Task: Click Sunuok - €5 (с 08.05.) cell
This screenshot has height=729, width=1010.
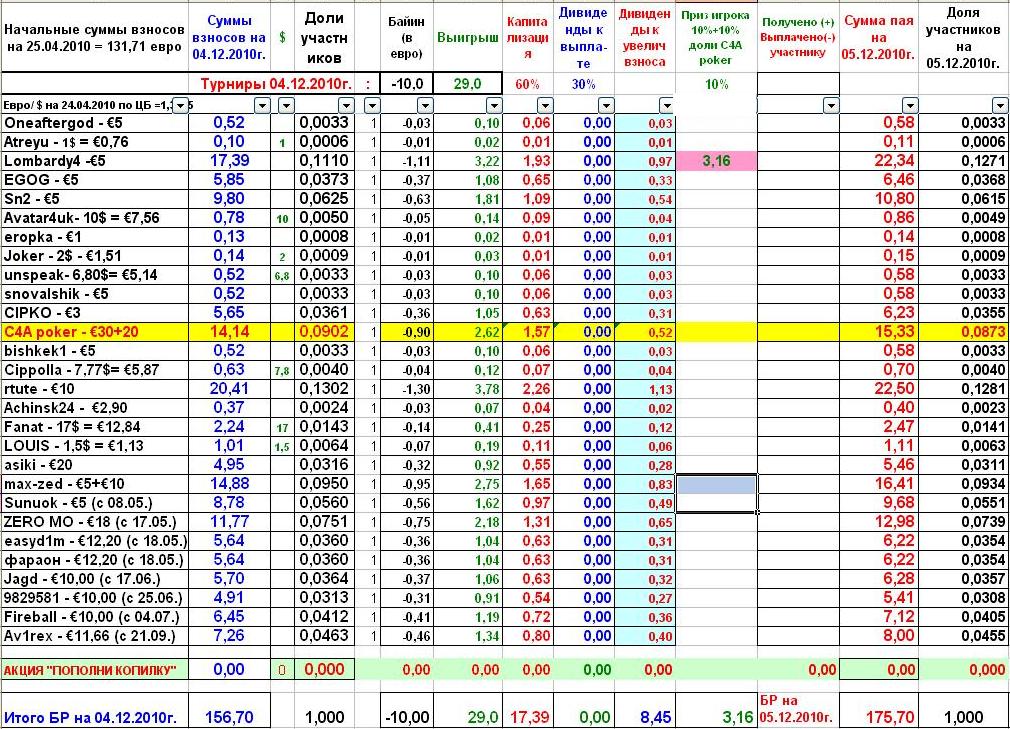Action: coord(95,503)
